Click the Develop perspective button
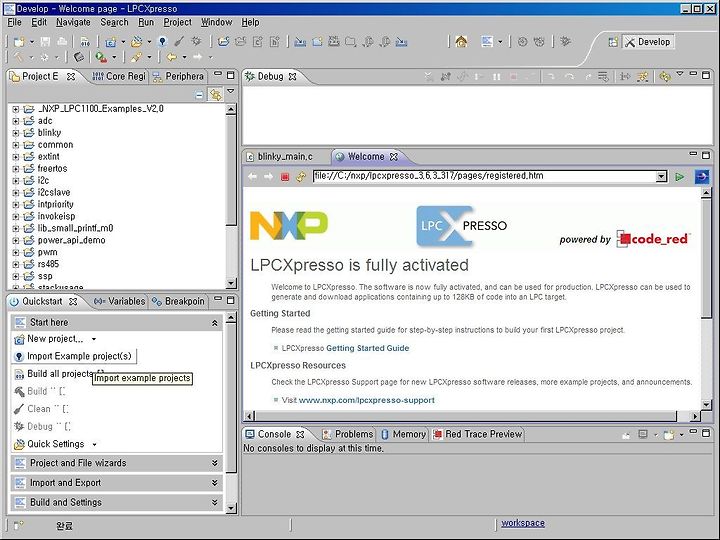This screenshot has width=720, height=540. coord(648,42)
